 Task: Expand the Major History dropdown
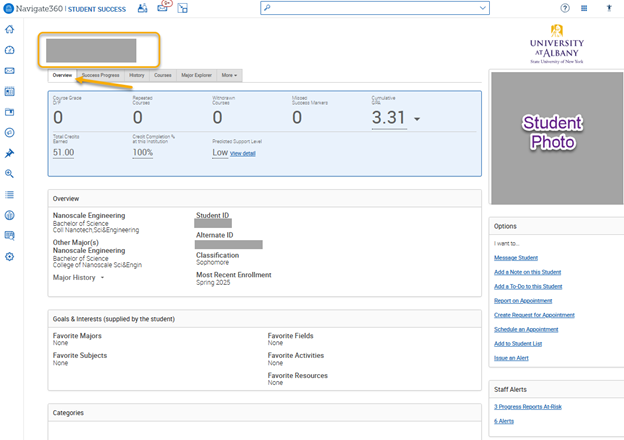(x=101, y=277)
